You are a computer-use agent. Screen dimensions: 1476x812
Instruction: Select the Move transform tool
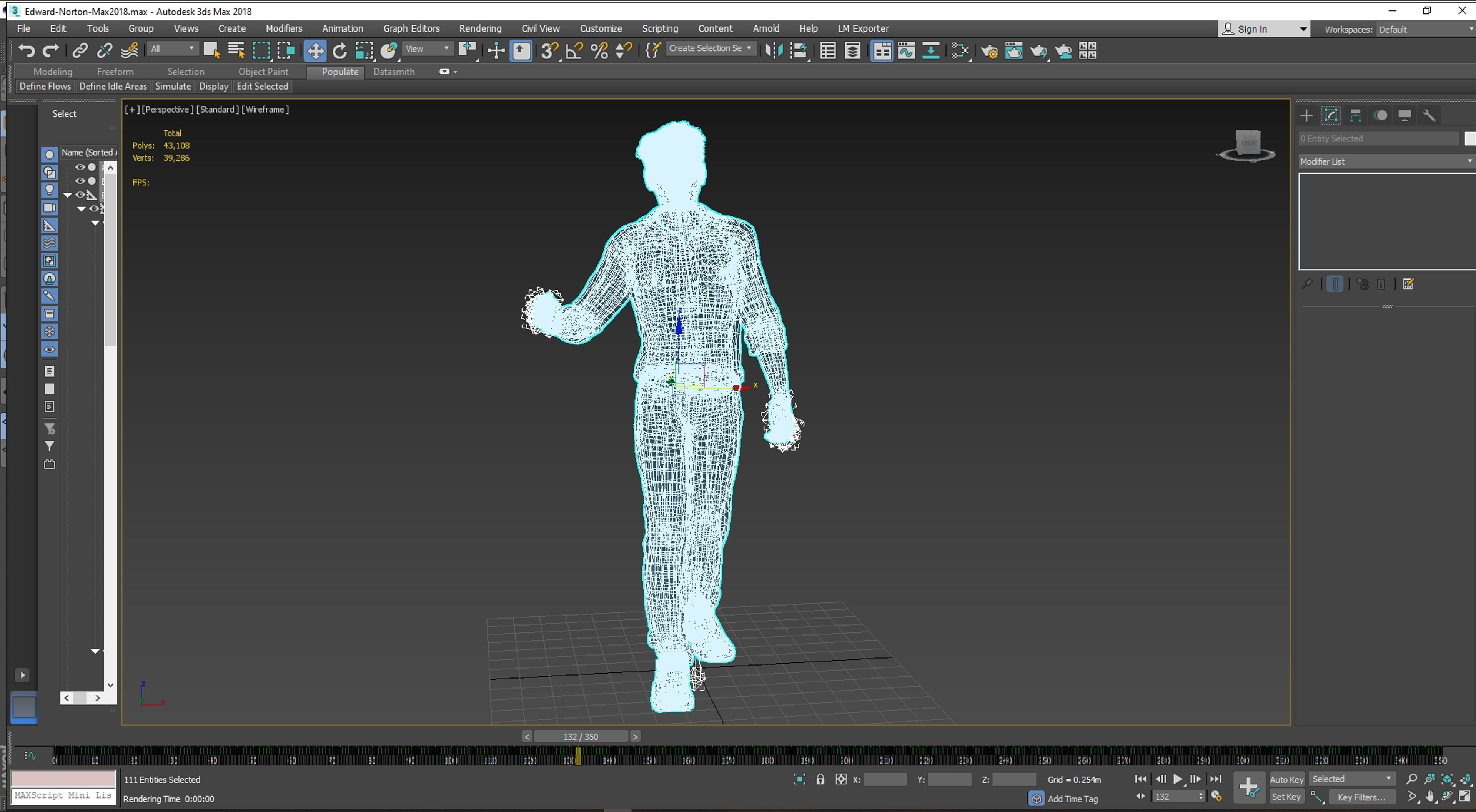click(x=315, y=51)
